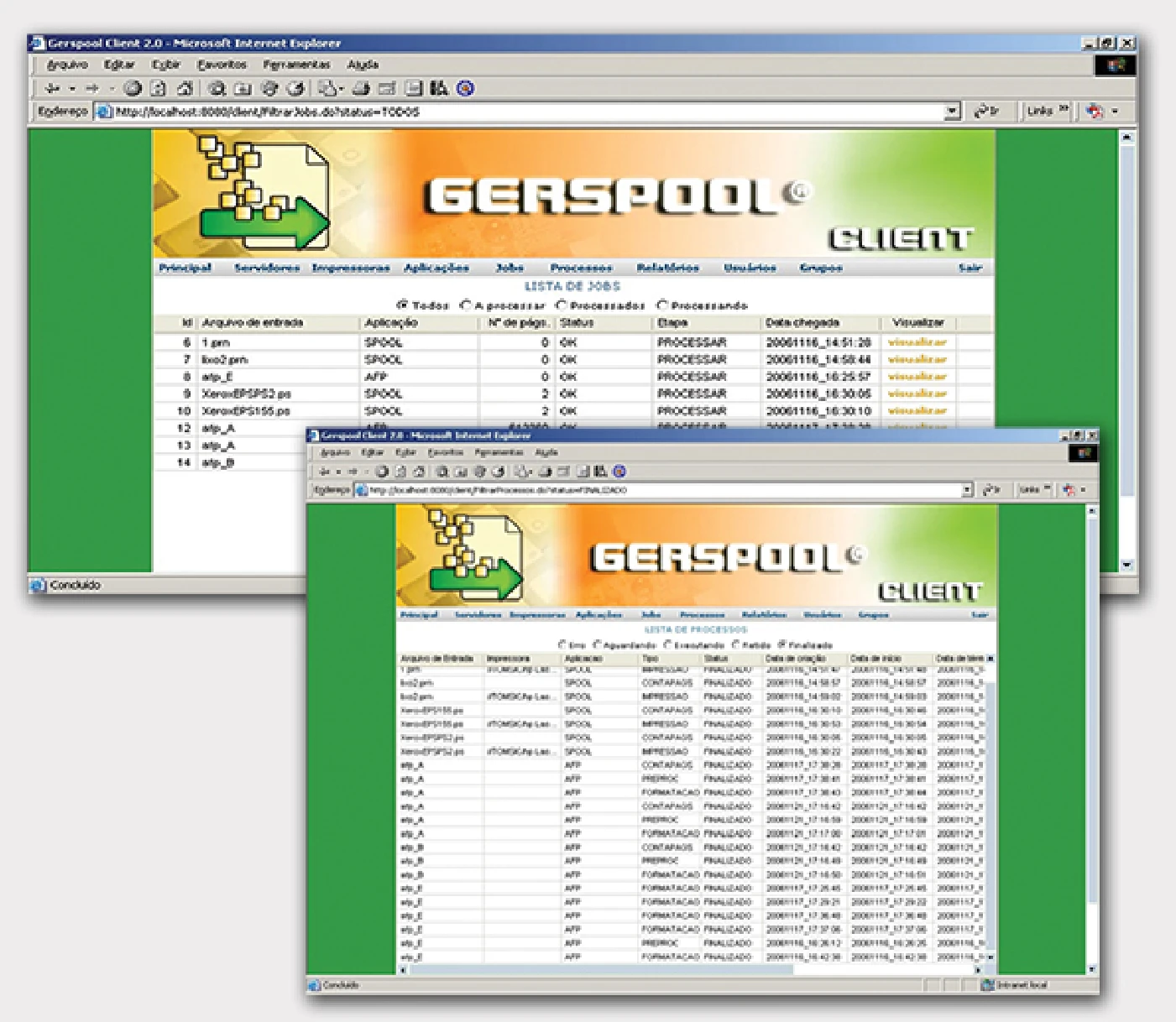Click Forward arrow in Jobs window toolbar
The image size is (1176, 1022).
point(91,88)
